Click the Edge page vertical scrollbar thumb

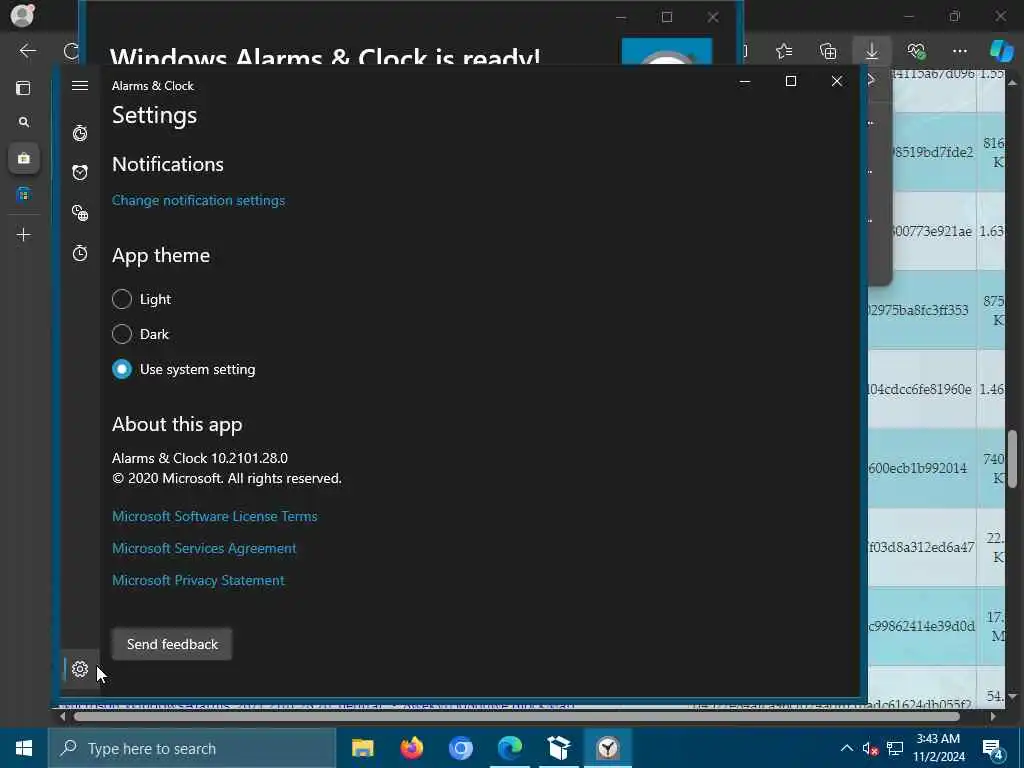coord(1012,458)
